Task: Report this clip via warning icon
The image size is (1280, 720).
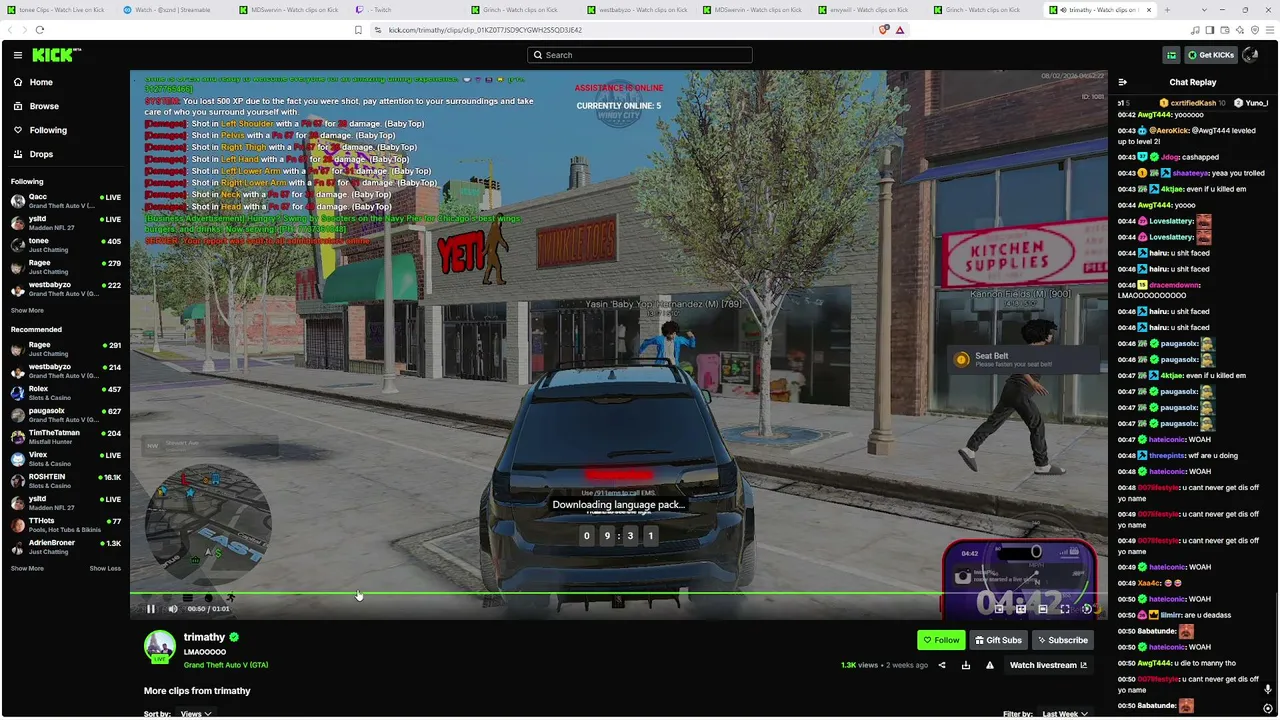Action: point(990,665)
